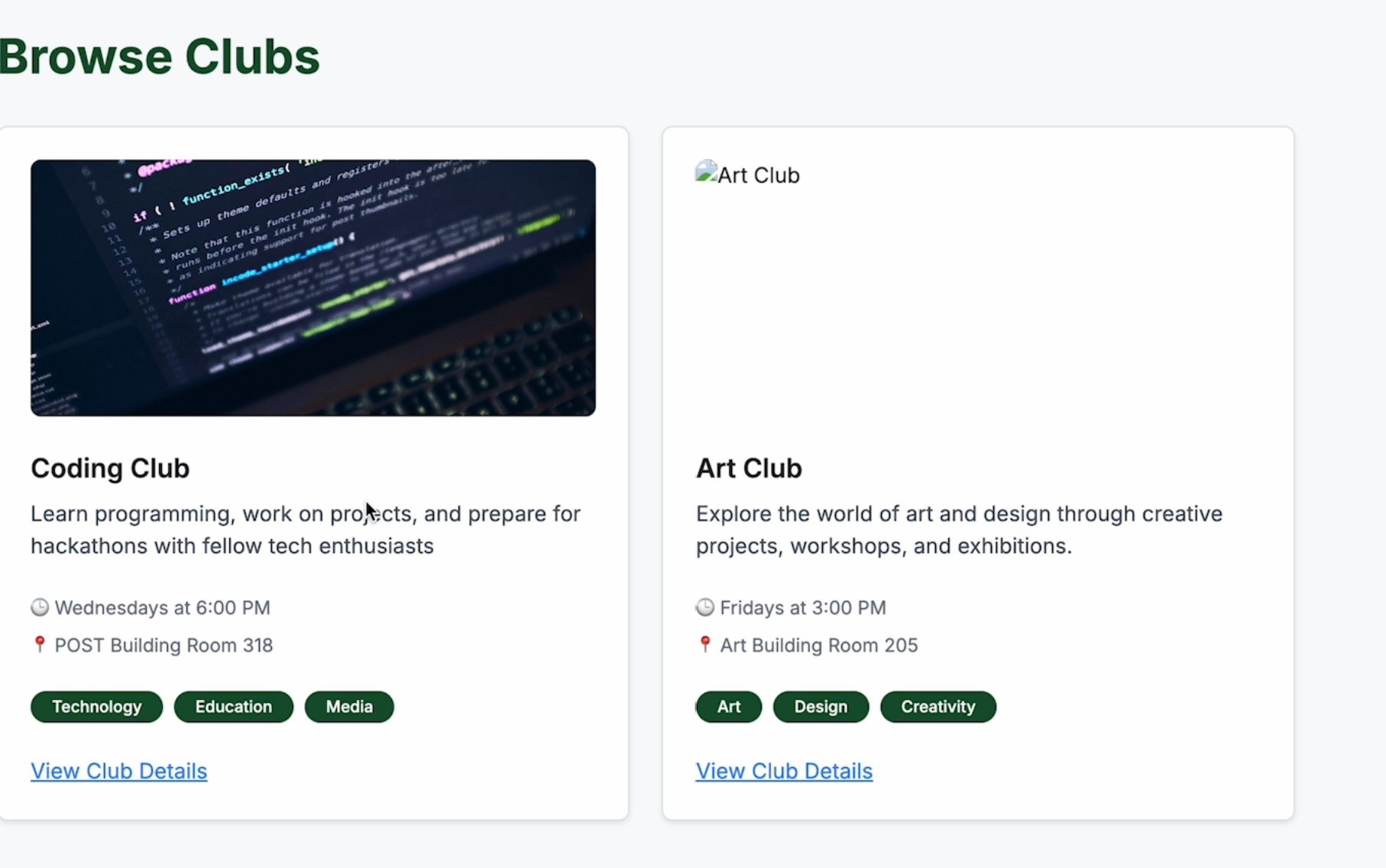
Task: Click the red pin icon near POST Building Room 318
Action: (40, 645)
